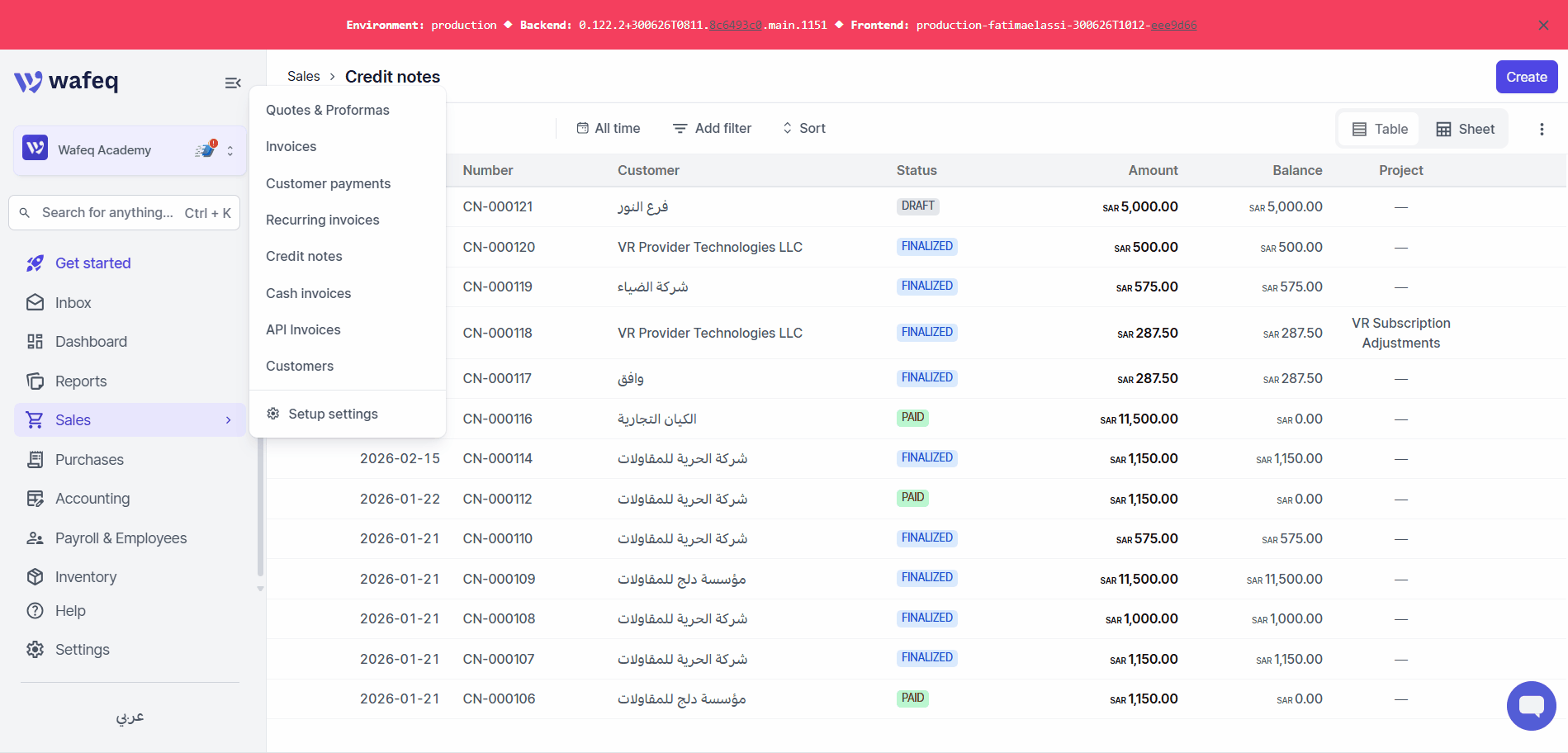
Task: Click the search for anything field
Action: [124, 212]
